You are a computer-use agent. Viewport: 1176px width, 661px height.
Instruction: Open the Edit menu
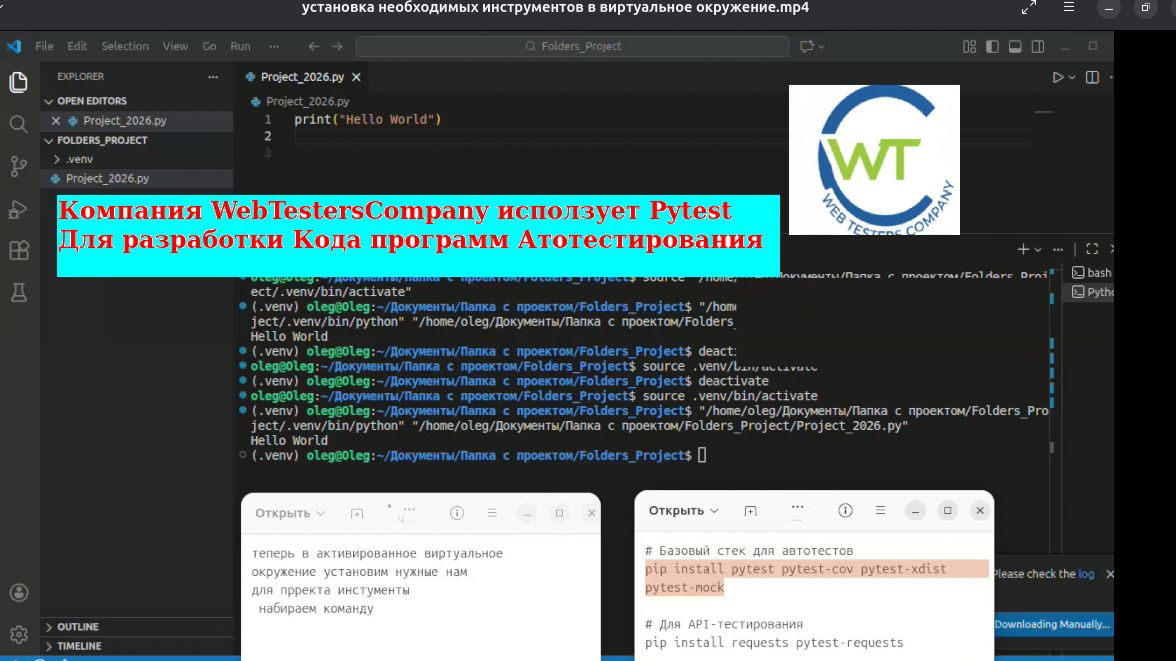pos(77,46)
